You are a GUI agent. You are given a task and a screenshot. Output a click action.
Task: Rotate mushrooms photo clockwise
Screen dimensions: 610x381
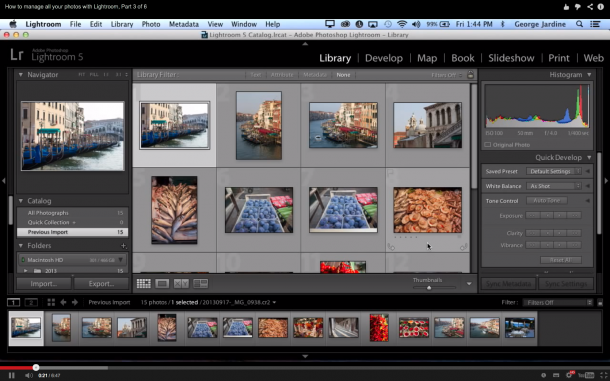tap(463, 247)
